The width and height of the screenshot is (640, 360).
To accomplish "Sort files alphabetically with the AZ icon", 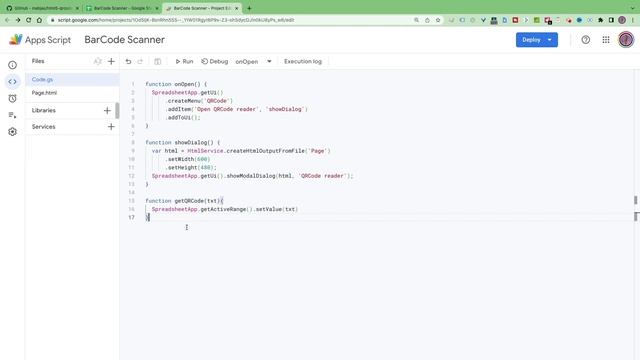I will (x=97, y=61).
